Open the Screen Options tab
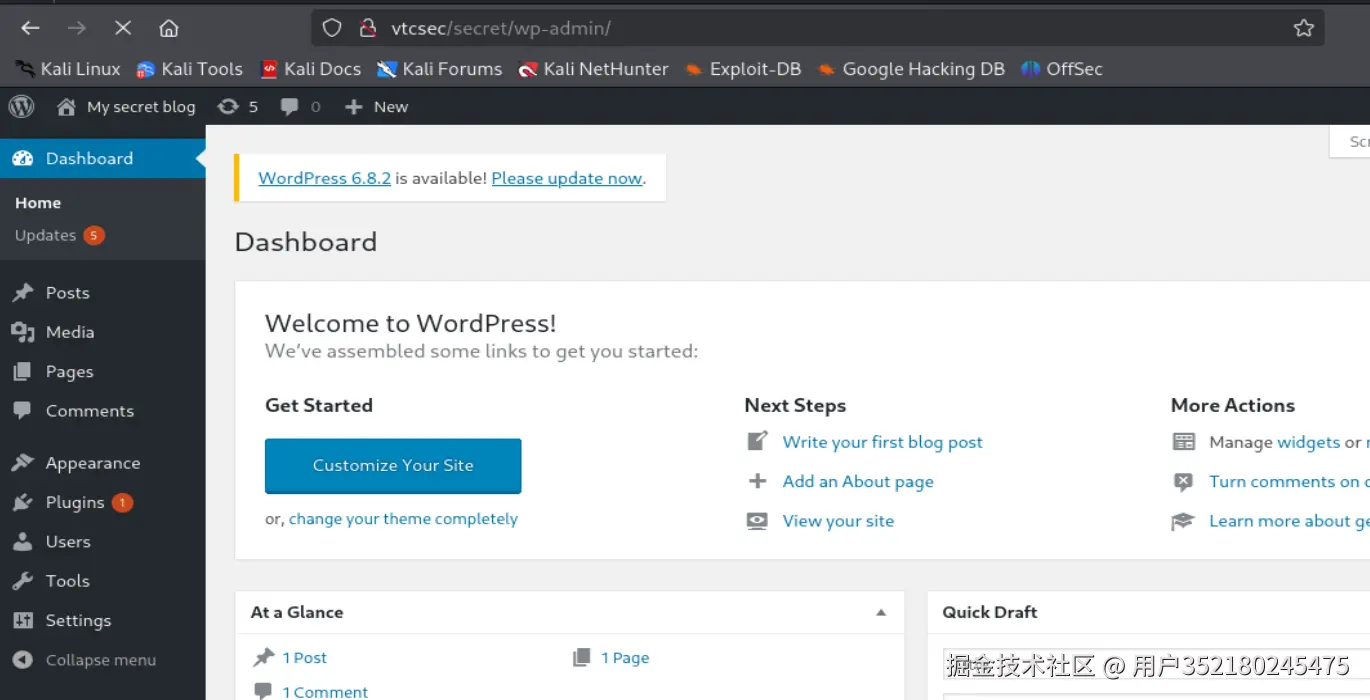The width and height of the screenshot is (1370, 700). click(1350, 142)
